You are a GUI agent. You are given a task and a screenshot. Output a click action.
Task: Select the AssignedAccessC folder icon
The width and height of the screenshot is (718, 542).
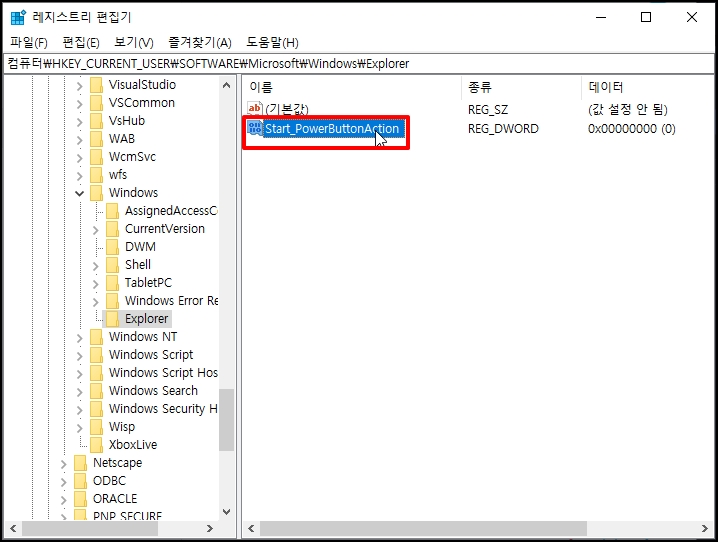112,211
